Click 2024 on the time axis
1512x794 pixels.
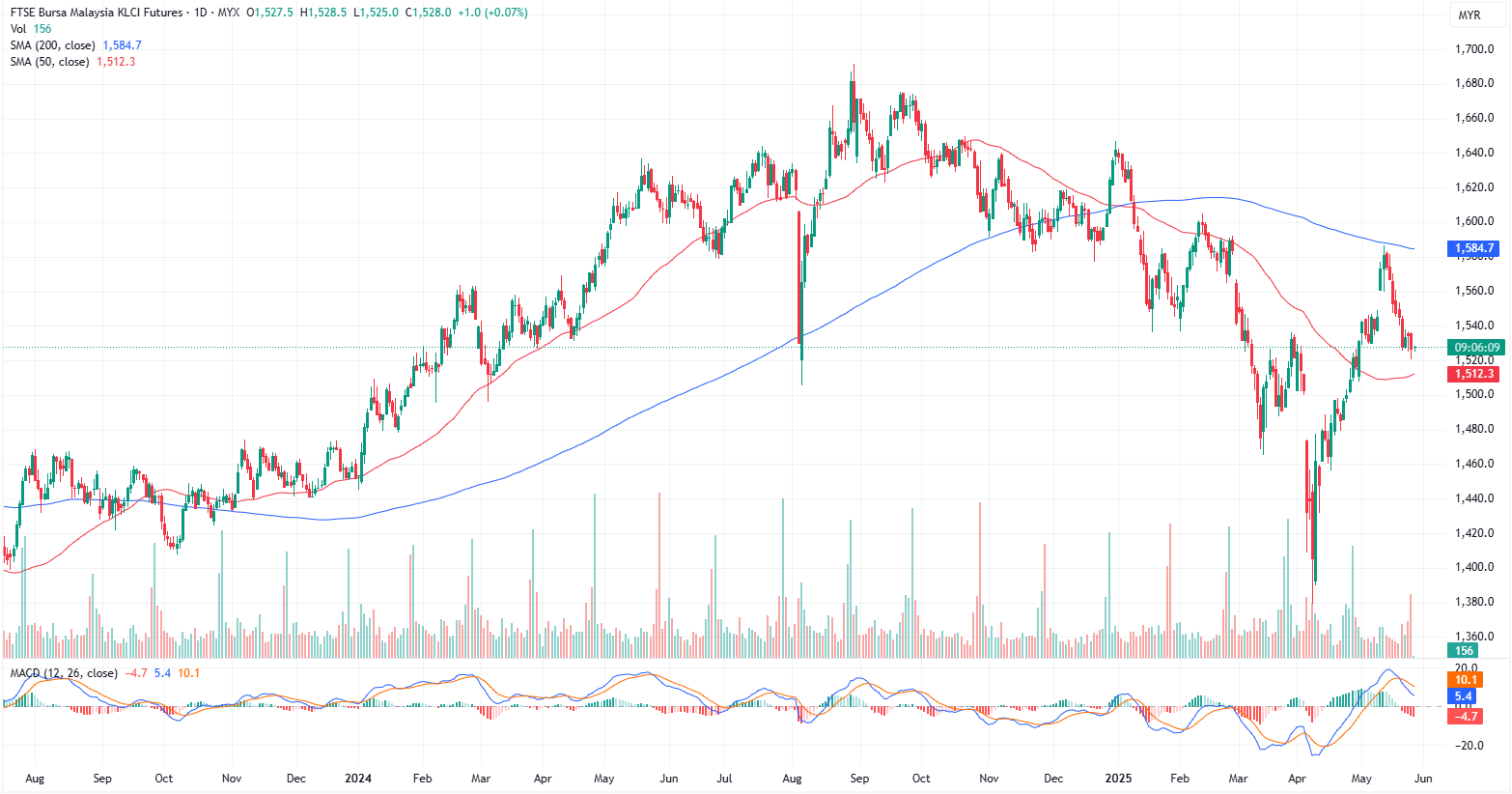pyautogui.click(x=358, y=779)
